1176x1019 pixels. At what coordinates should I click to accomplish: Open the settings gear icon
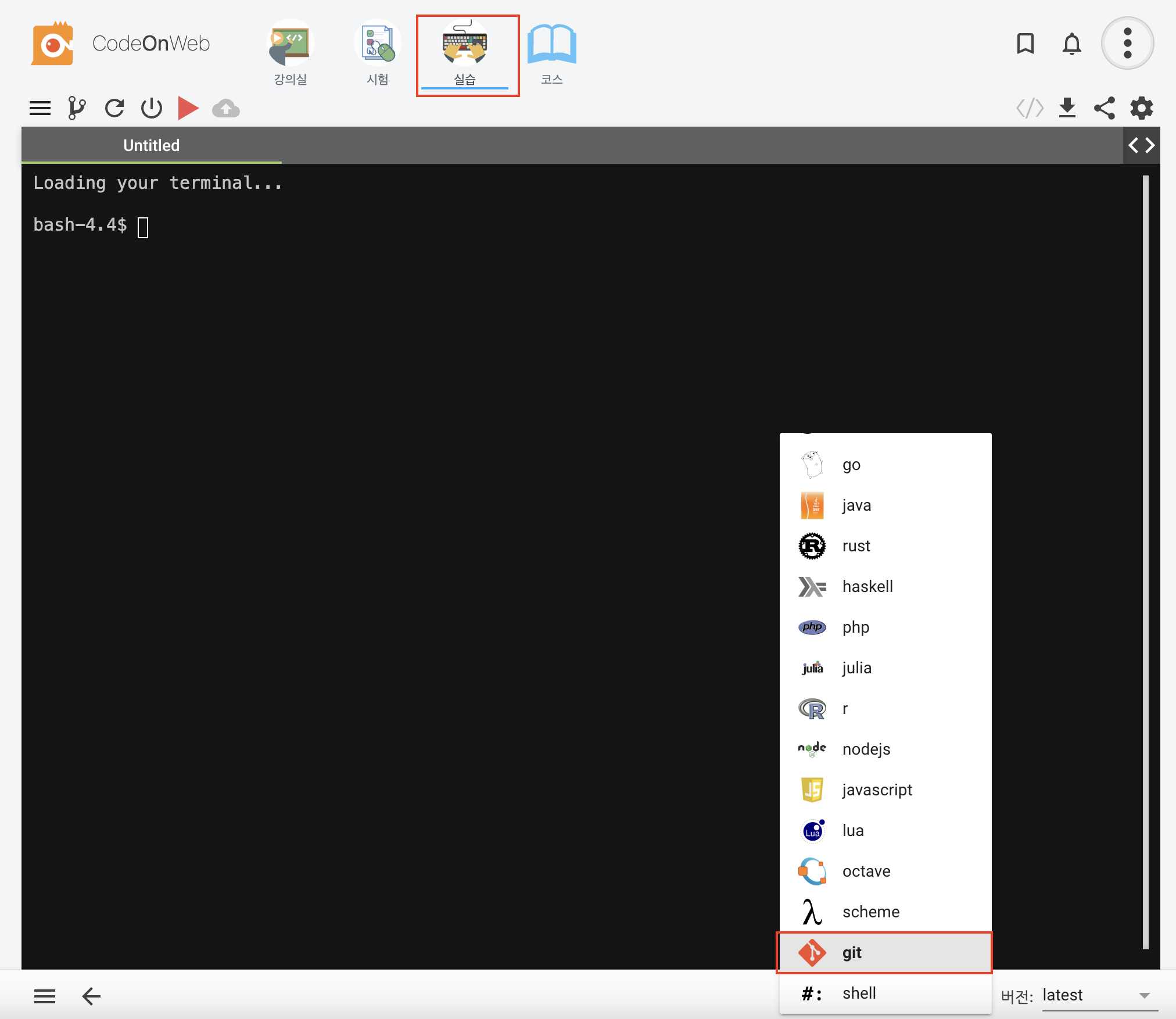pyautogui.click(x=1141, y=109)
